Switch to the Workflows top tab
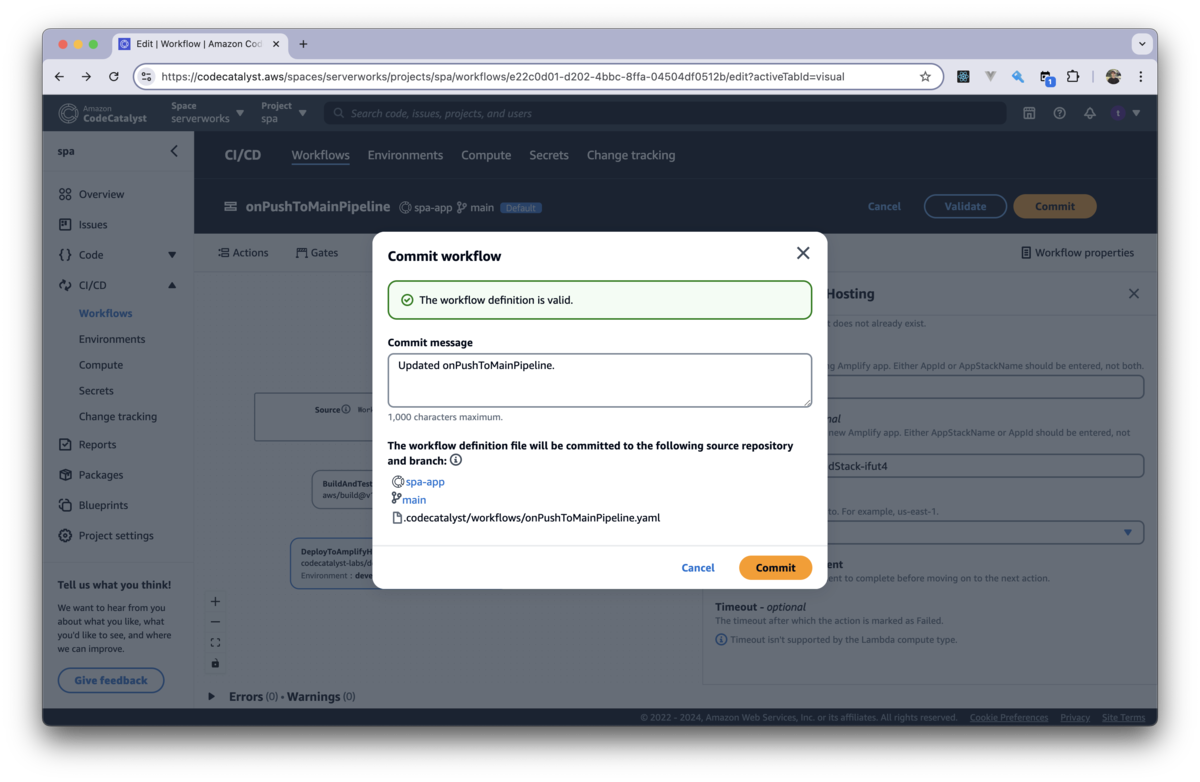This screenshot has height=782, width=1200. (320, 155)
